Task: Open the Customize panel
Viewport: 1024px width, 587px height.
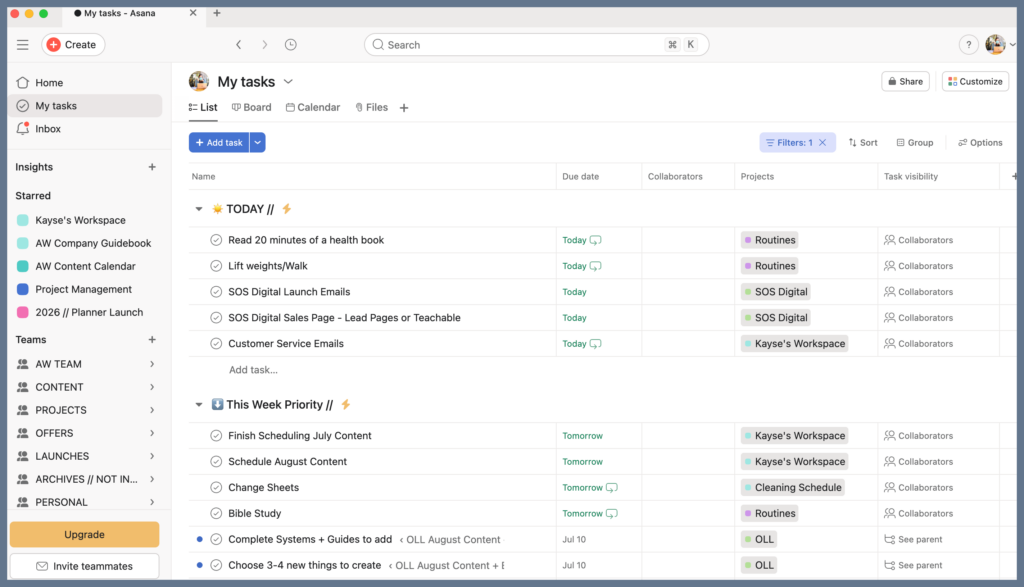Action: [x=975, y=82]
